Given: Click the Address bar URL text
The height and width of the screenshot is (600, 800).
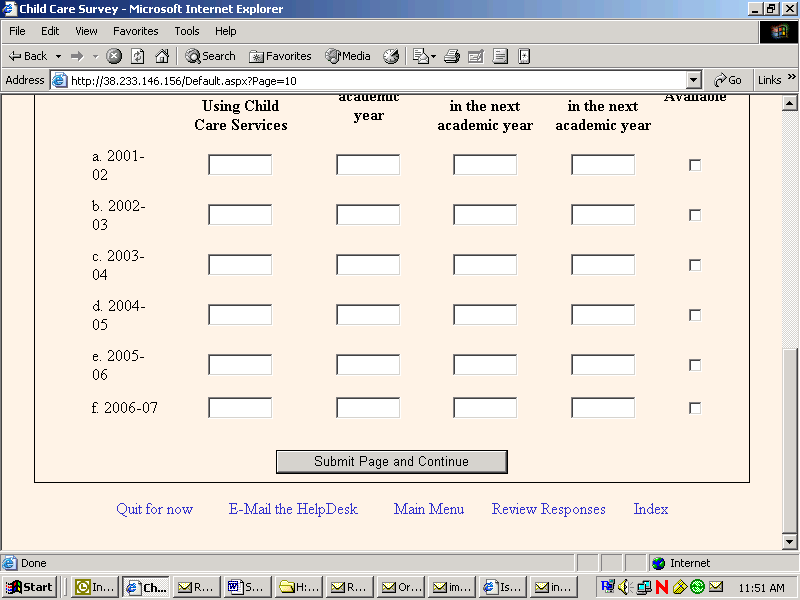Looking at the screenshot, I should pyautogui.click(x=184, y=81).
